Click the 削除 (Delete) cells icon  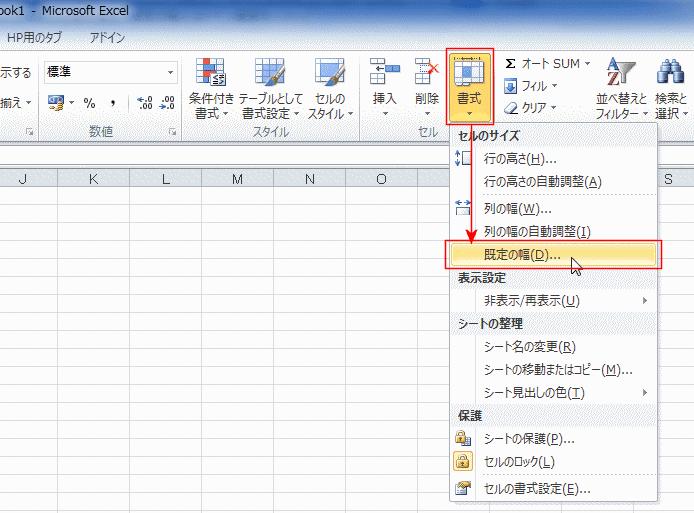427,71
